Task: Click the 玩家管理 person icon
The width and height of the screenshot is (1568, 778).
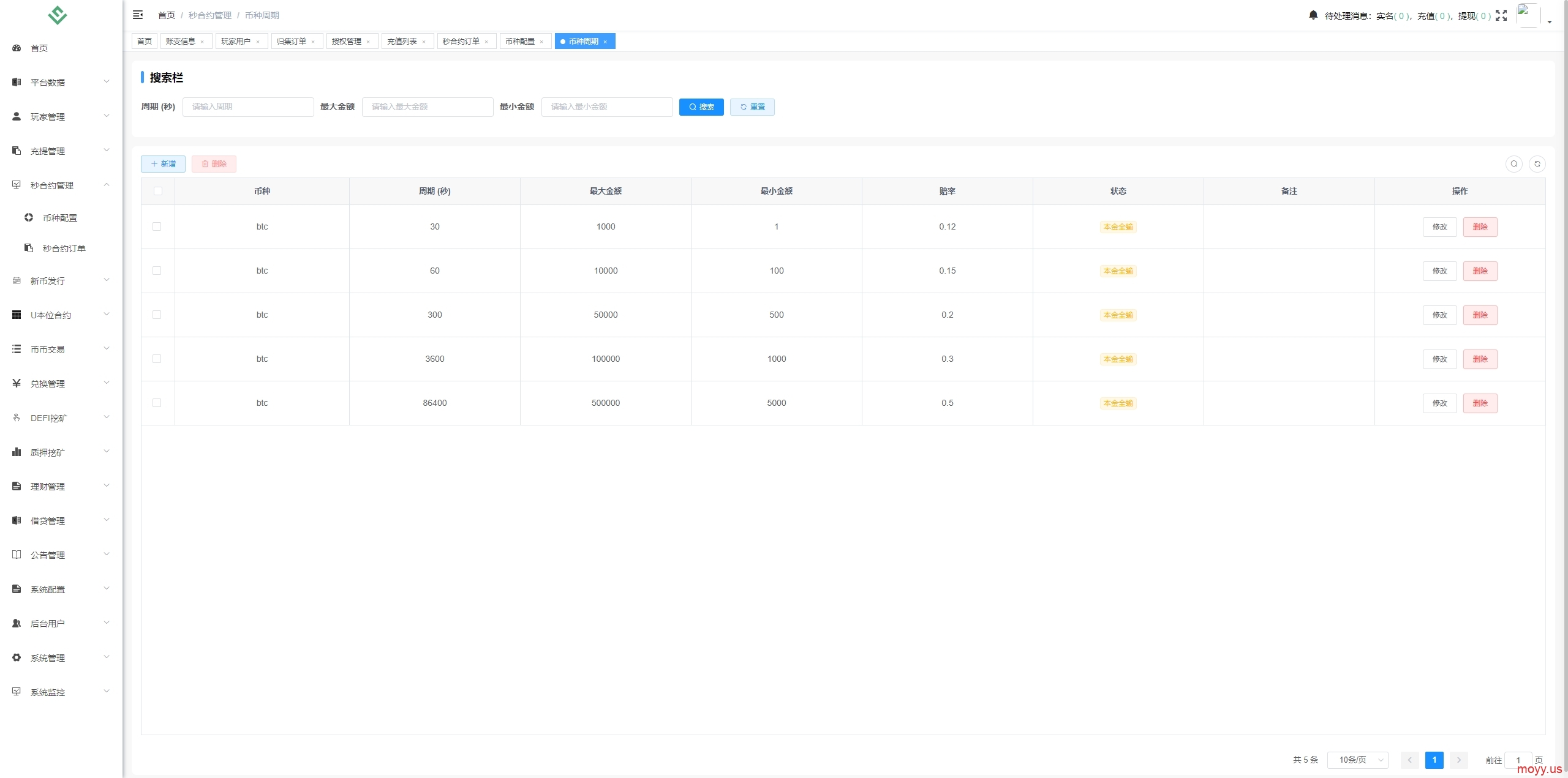Action: pos(17,116)
